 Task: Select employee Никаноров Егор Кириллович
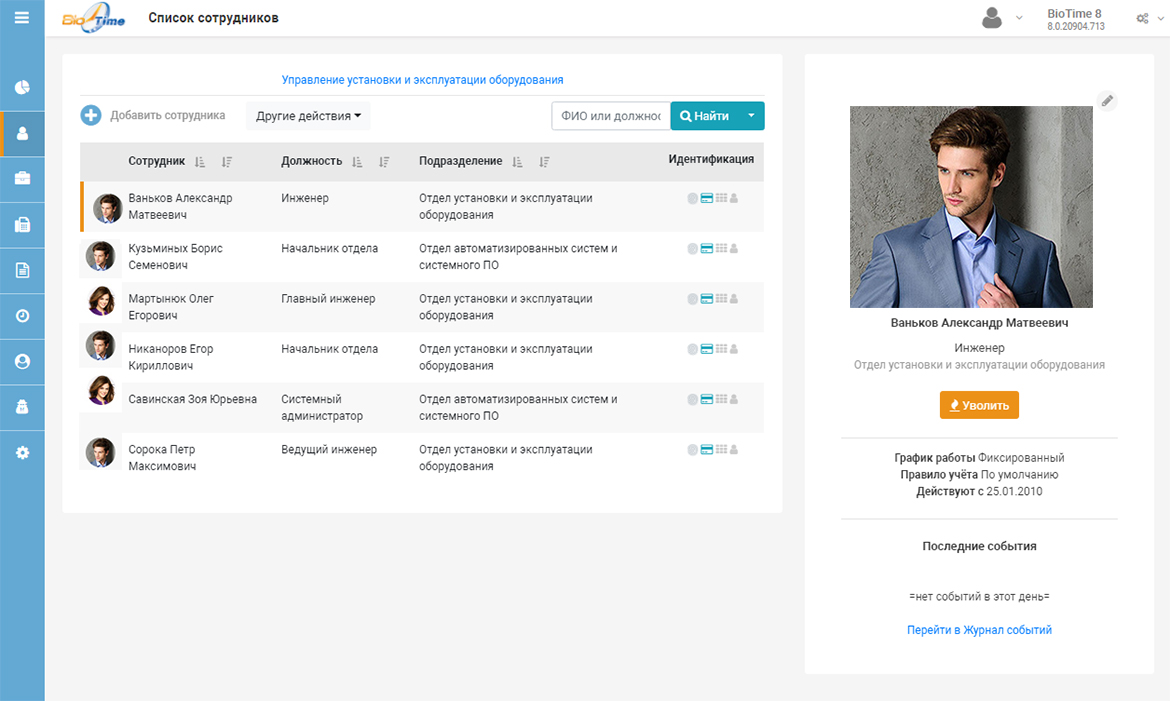tap(171, 357)
